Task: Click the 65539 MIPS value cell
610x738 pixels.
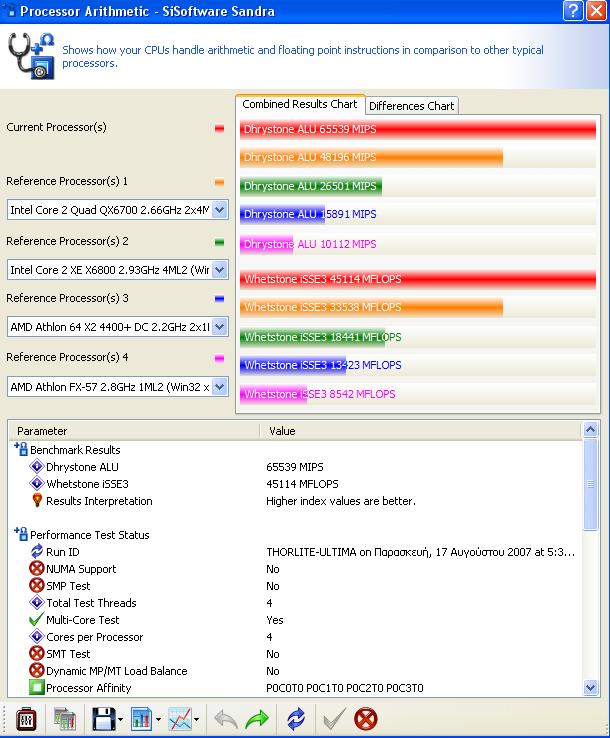Action: click(295, 467)
